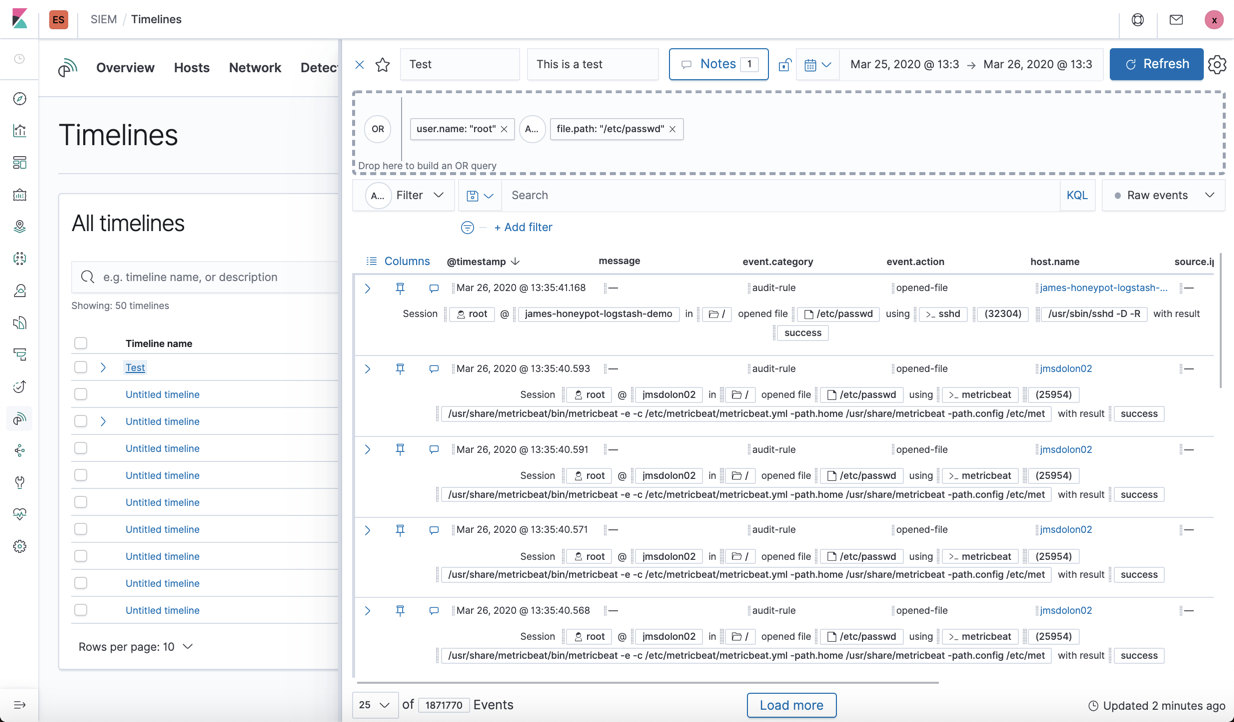Open the Management gear icon in sidebar
The width and height of the screenshot is (1234, 722).
tap(19, 547)
